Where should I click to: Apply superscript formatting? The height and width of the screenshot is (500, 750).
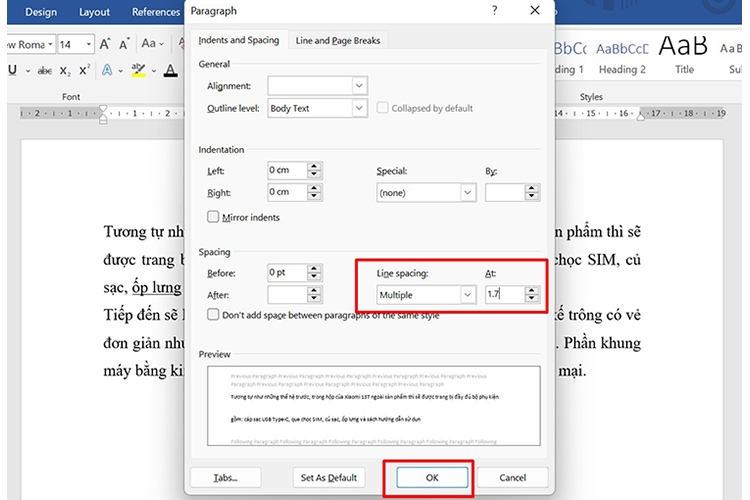[85, 70]
